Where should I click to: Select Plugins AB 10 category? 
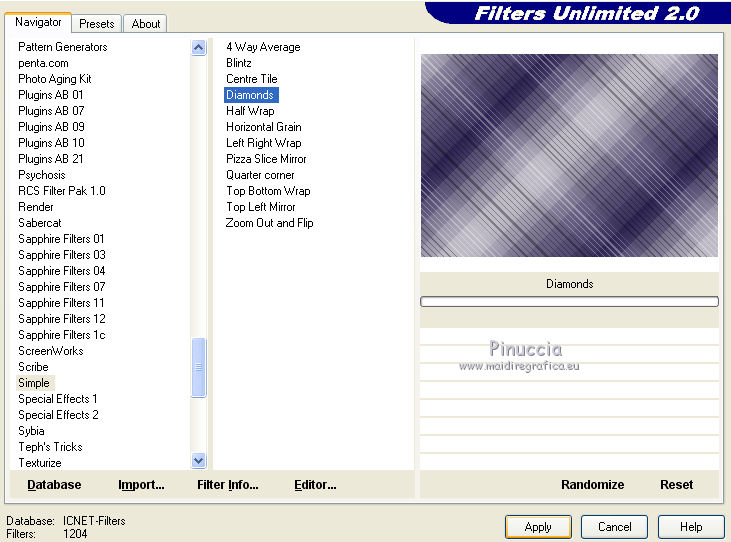click(51, 143)
